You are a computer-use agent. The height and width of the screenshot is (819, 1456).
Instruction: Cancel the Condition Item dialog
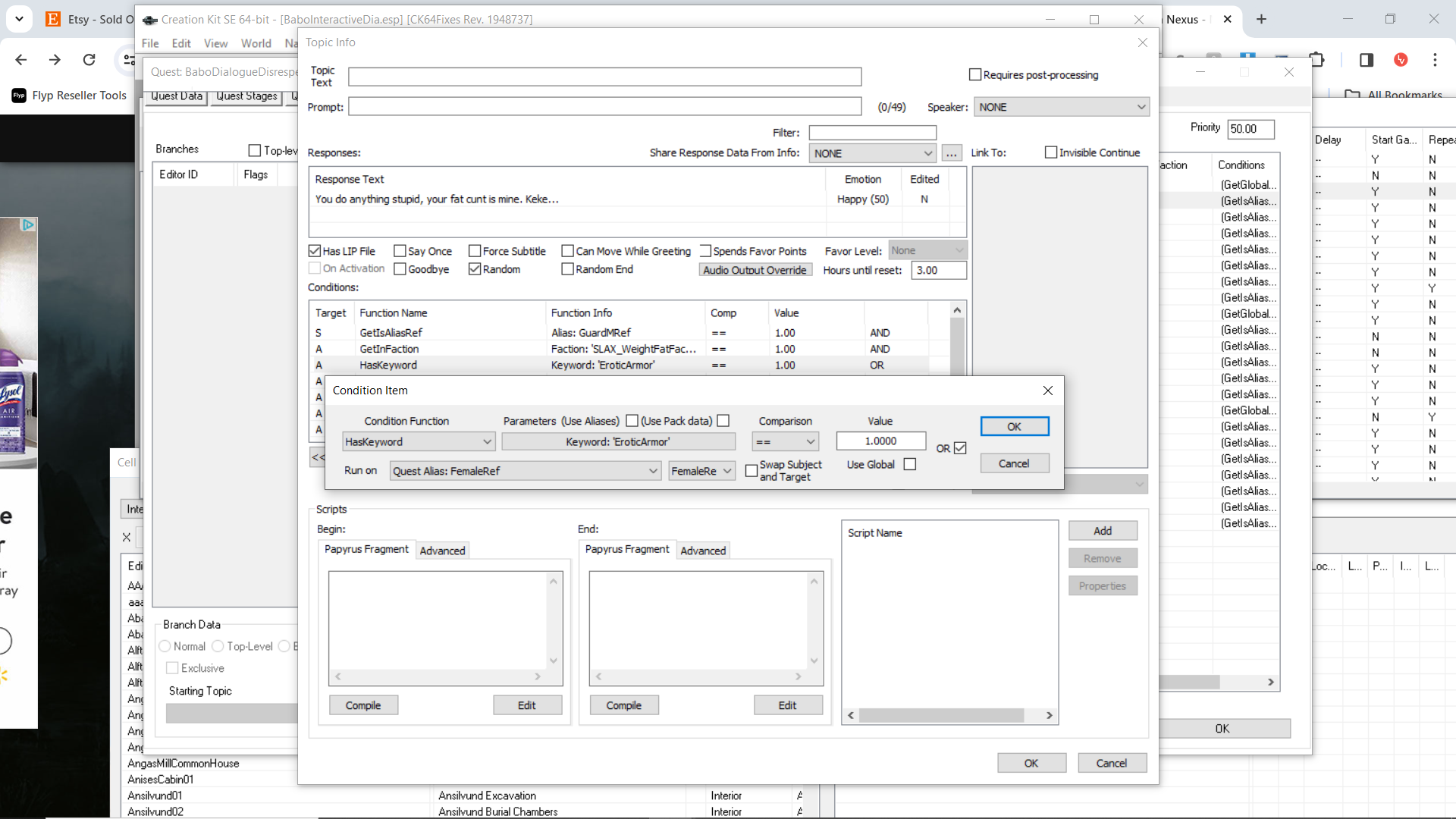pyautogui.click(x=1015, y=463)
